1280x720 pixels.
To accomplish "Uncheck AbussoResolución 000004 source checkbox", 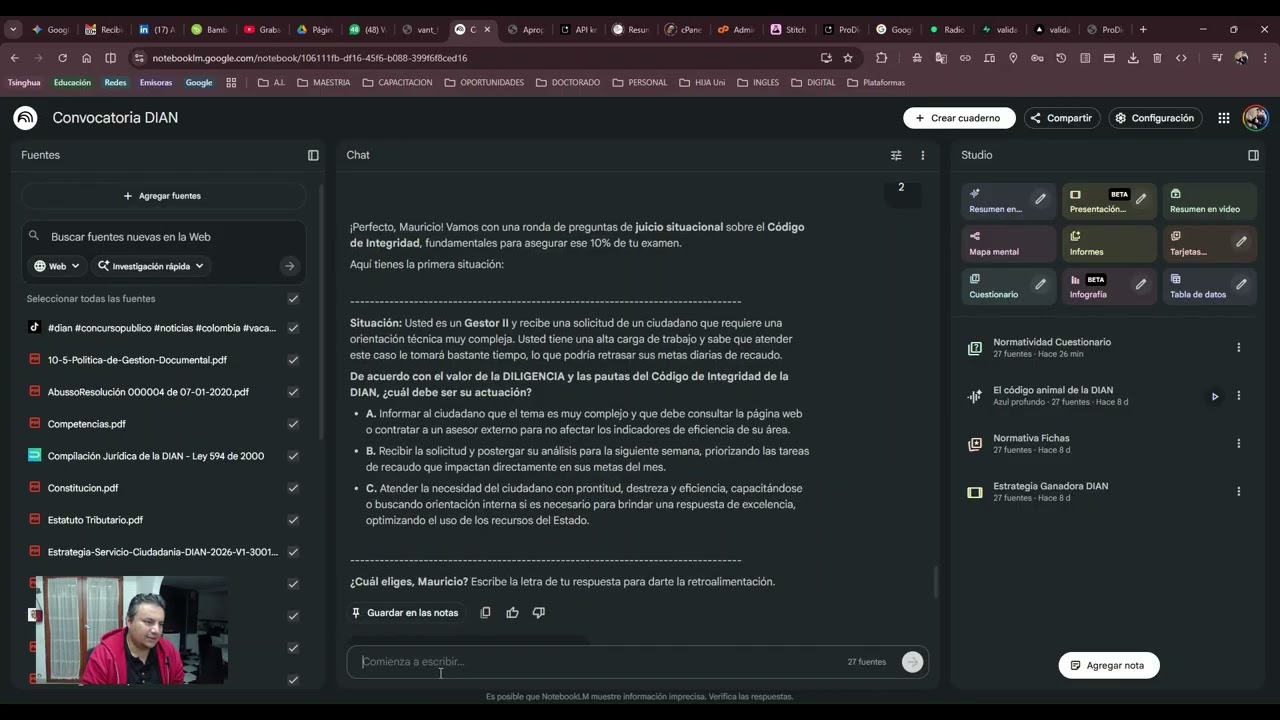I will (293, 392).
